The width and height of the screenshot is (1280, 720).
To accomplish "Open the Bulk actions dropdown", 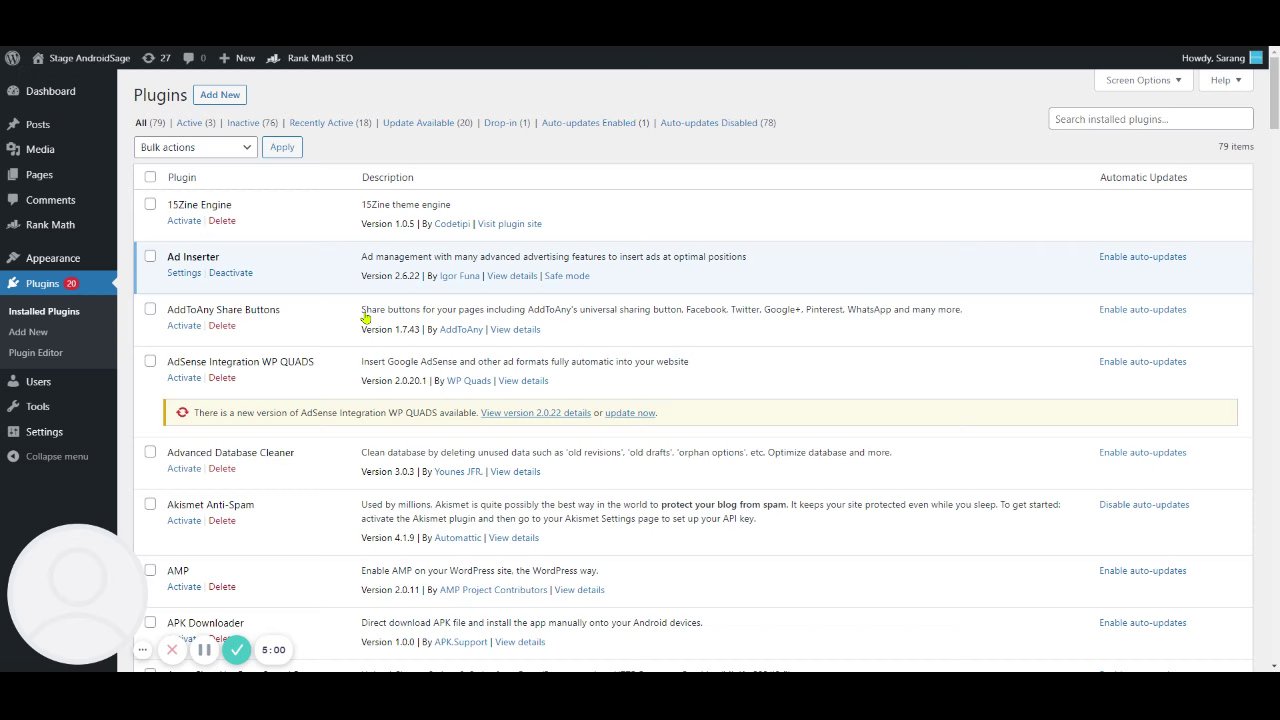I will [196, 147].
